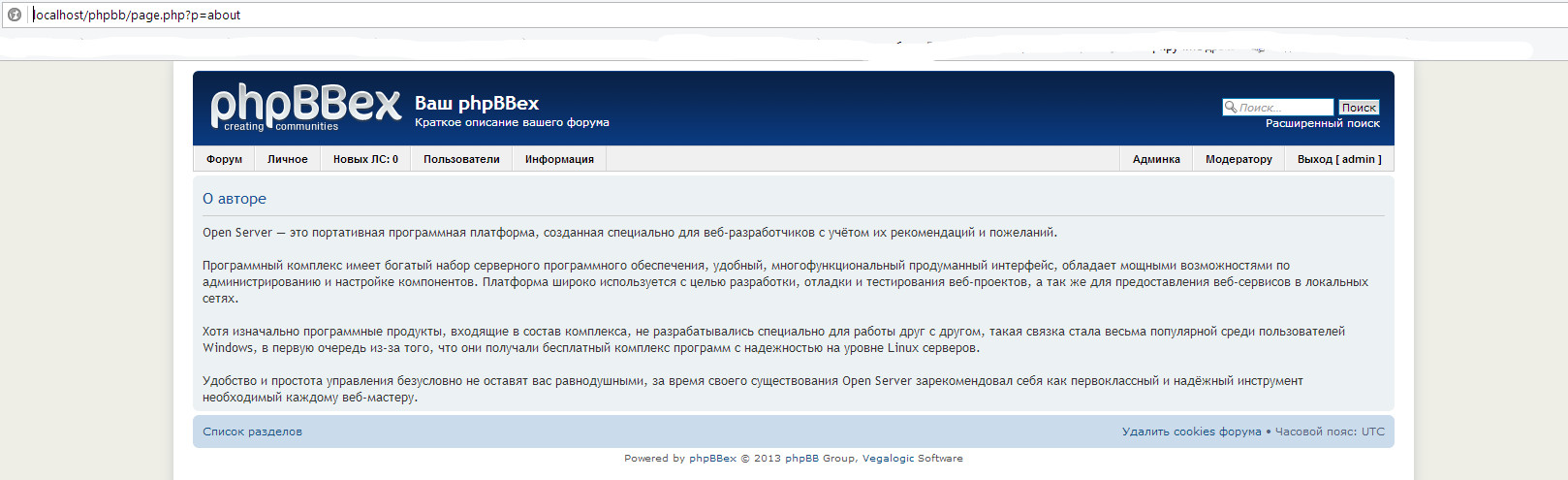This screenshot has height=480, width=1568.
Task: Go to the Пользователи menu item
Action: [461, 159]
